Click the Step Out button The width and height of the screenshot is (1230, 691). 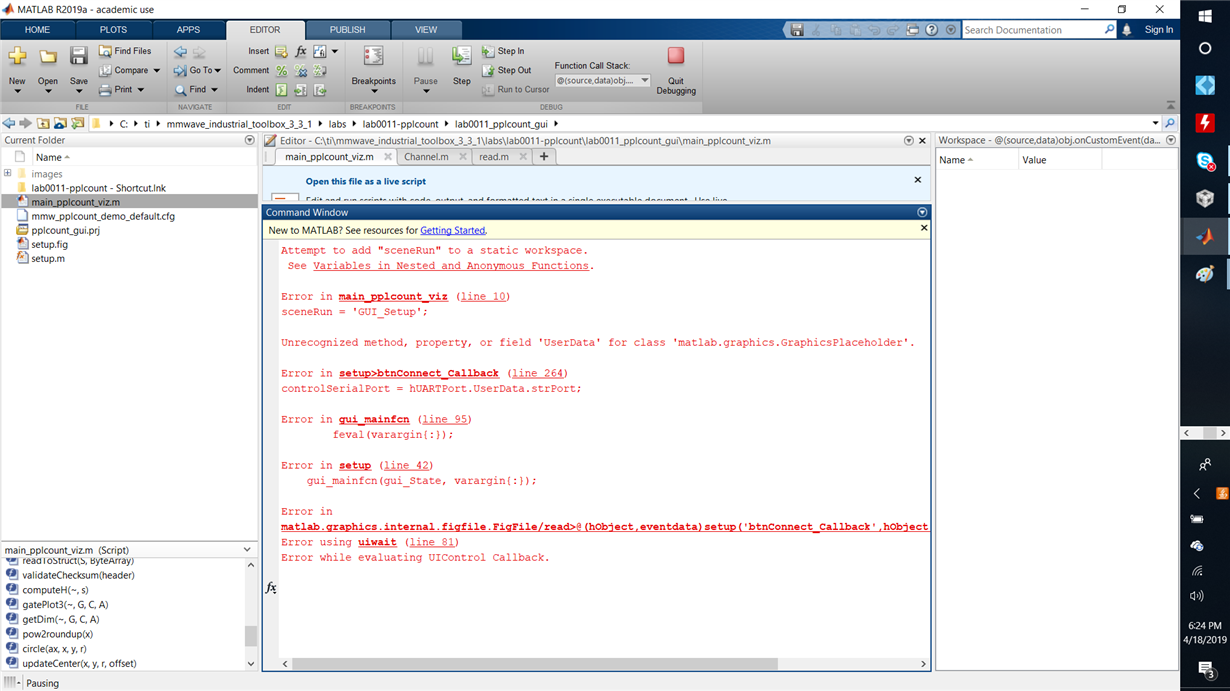pyautogui.click(x=506, y=70)
